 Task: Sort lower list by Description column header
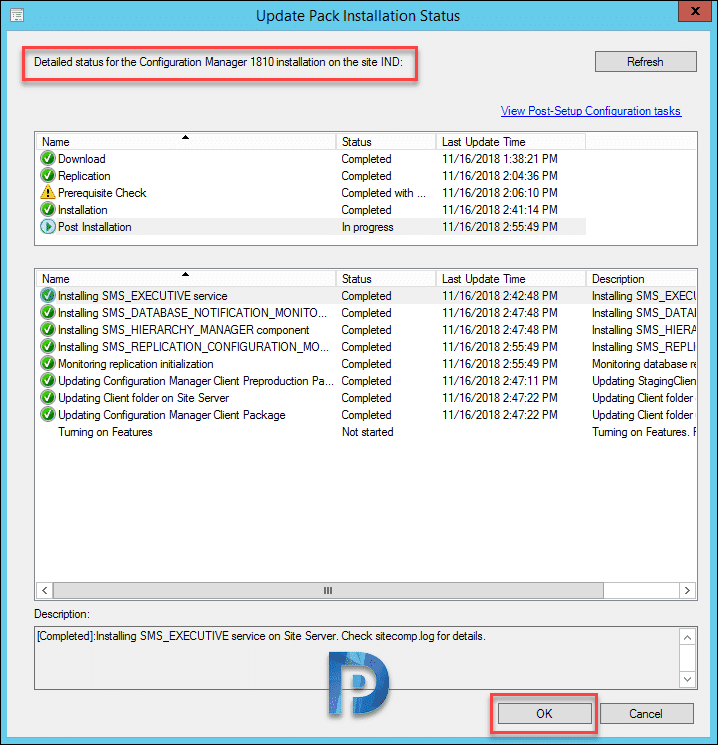pos(641,278)
